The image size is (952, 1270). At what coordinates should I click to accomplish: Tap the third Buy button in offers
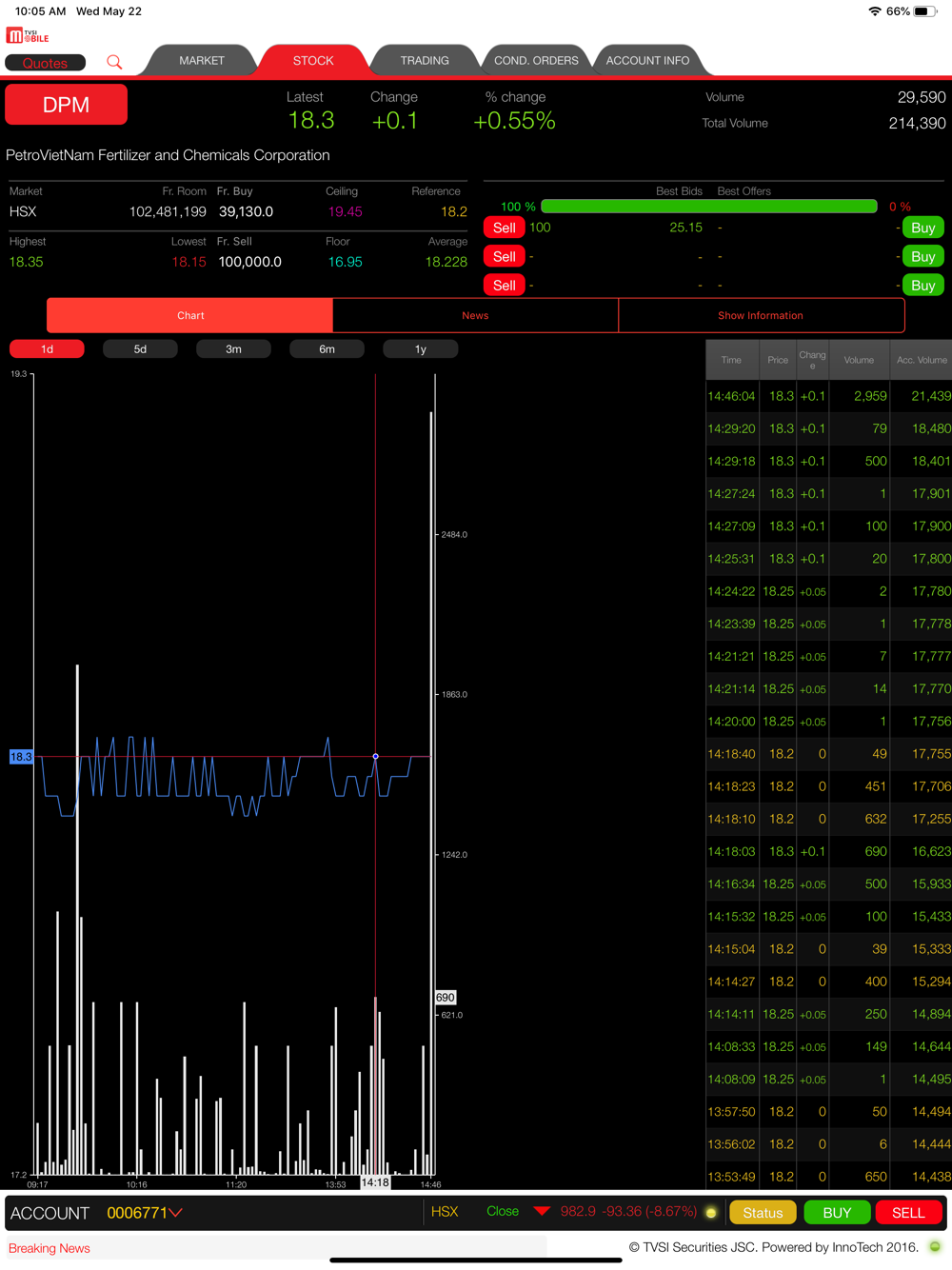click(x=922, y=285)
